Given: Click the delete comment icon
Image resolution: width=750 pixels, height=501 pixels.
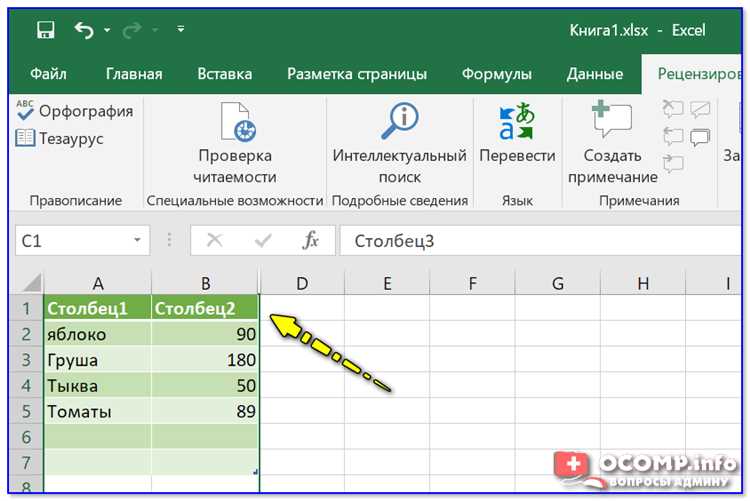Looking at the screenshot, I should (x=673, y=109).
